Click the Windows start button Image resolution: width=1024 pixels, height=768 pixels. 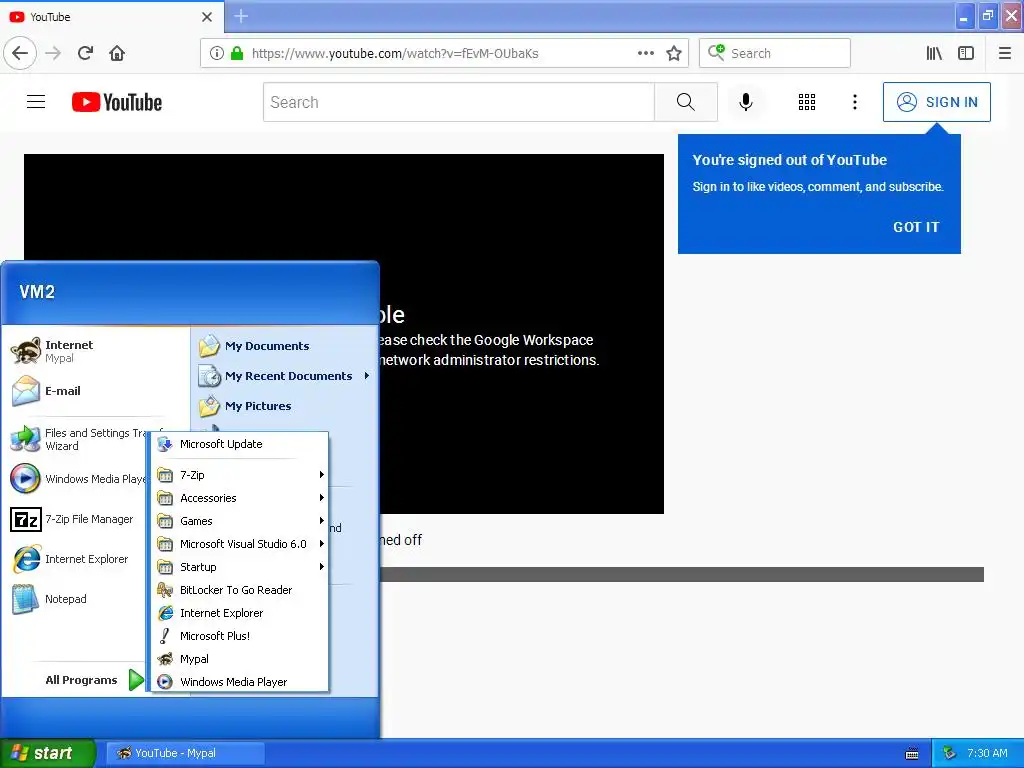click(47, 753)
